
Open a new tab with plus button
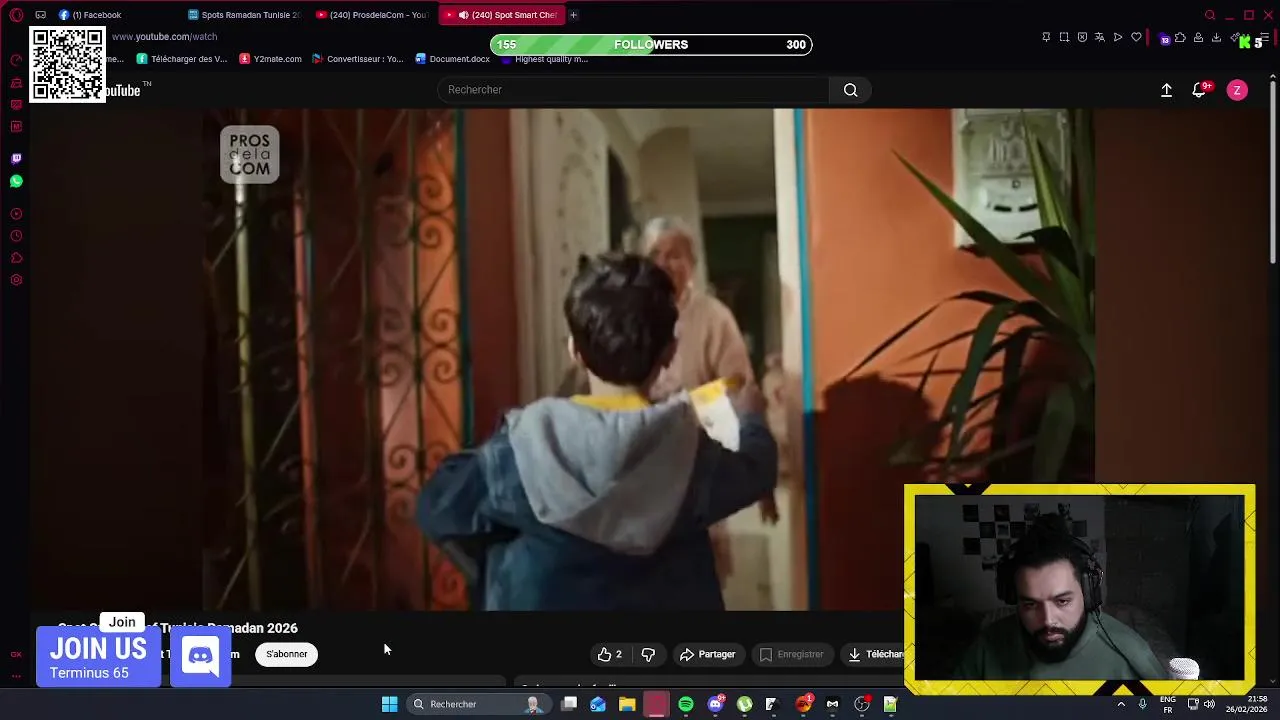pyautogui.click(x=573, y=15)
